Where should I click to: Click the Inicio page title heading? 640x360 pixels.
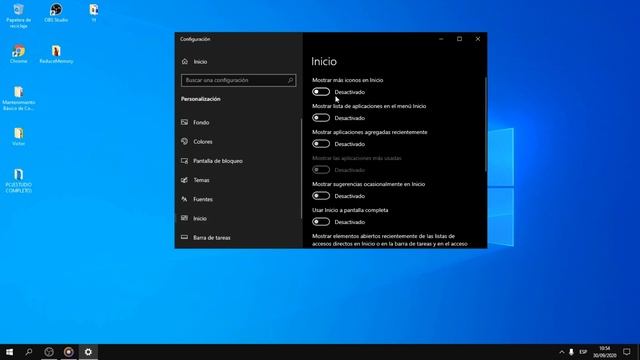coord(324,62)
